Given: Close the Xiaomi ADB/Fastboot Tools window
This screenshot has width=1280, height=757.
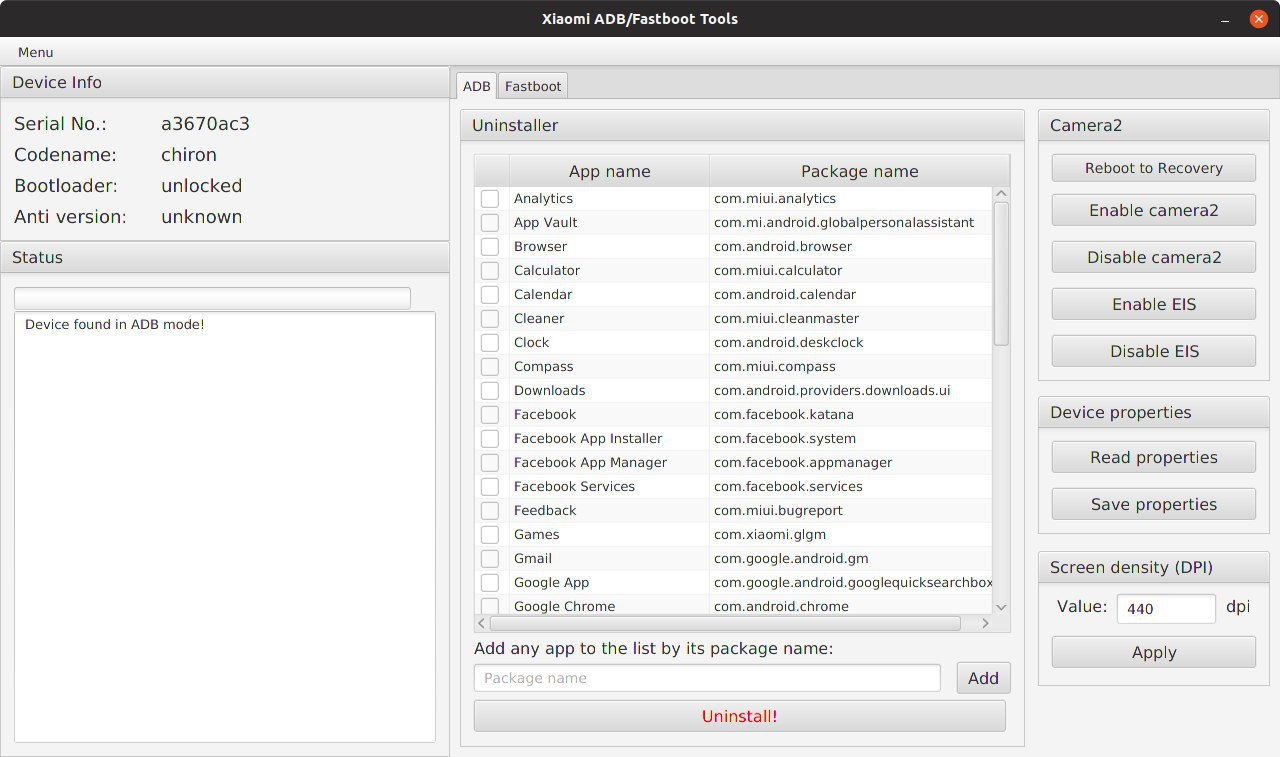Looking at the screenshot, I should pos(1258,19).
